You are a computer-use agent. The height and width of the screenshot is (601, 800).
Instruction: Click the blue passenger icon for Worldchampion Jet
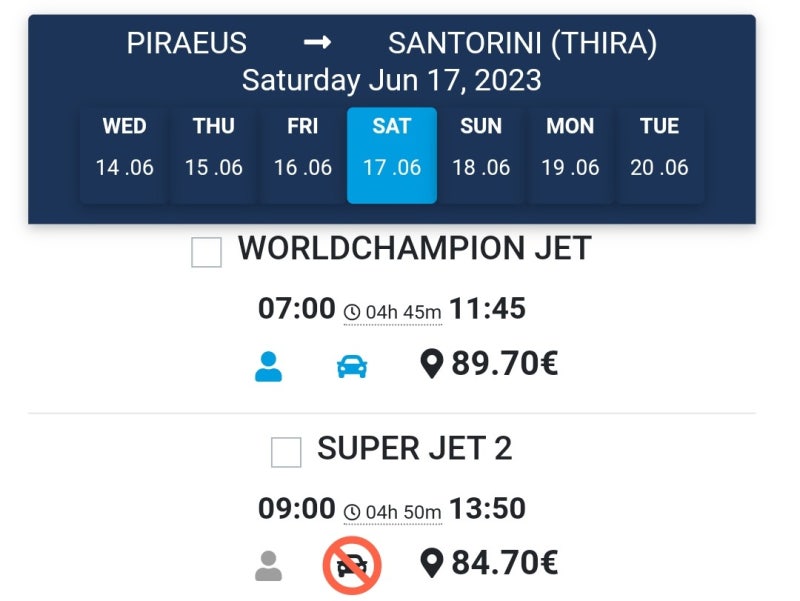268,366
